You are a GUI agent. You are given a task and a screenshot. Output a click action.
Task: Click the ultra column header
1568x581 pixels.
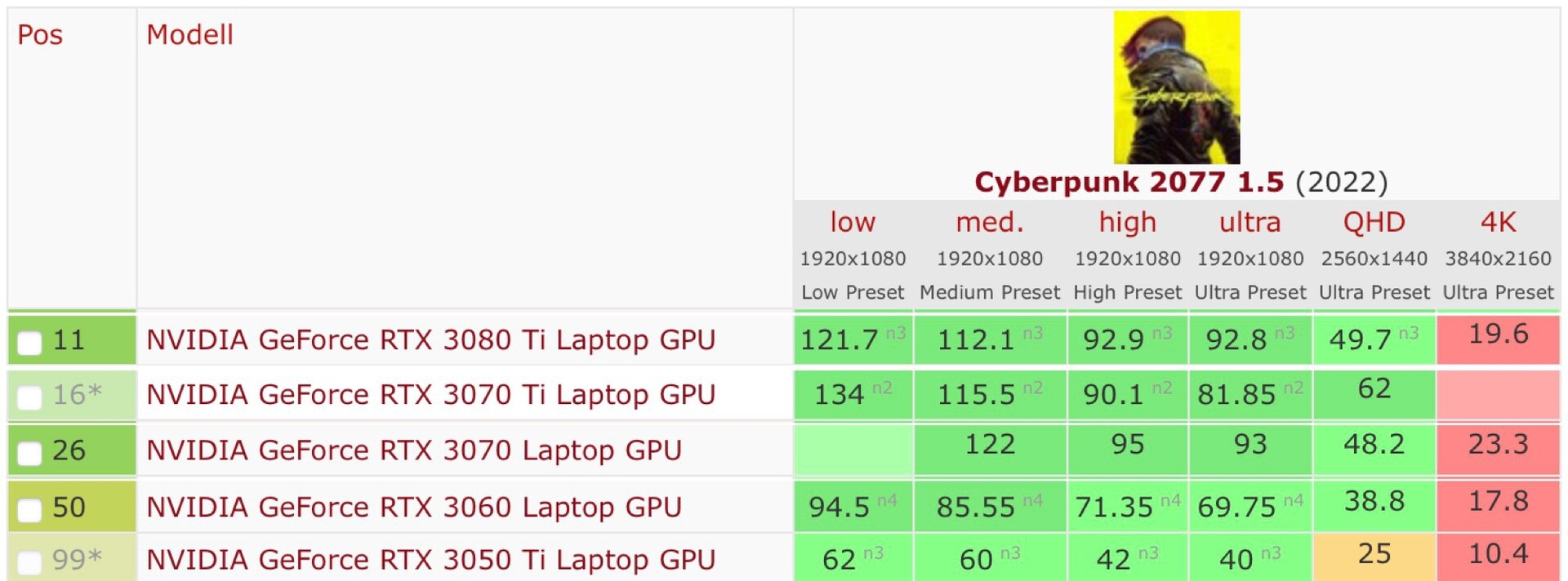(x=1249, y=222)
